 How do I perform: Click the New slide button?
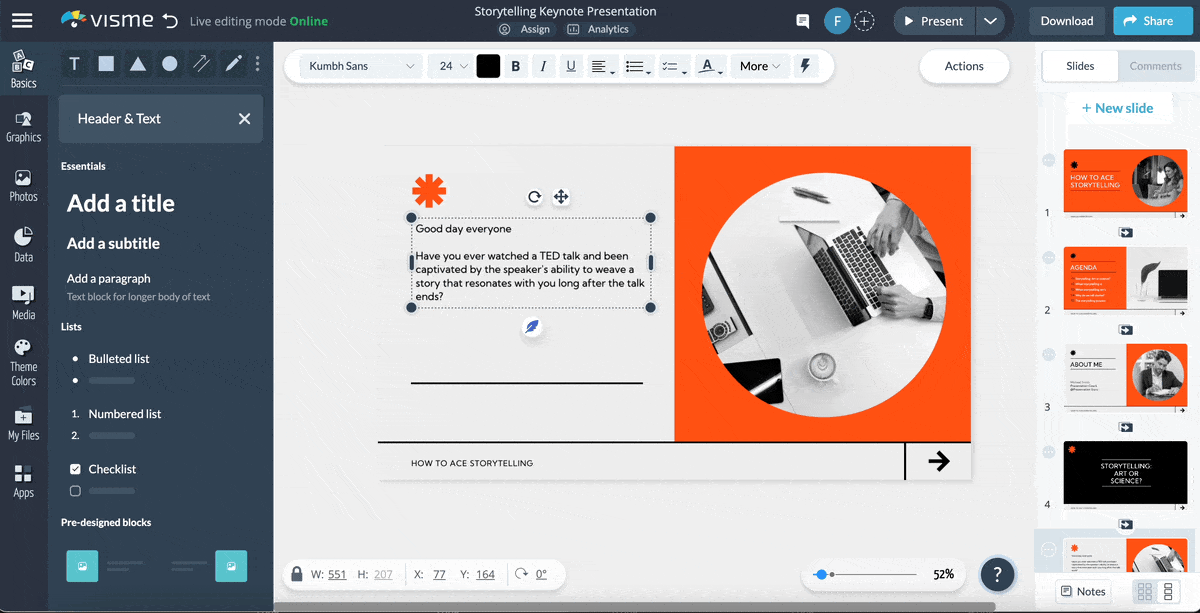(x=1119, y=107)
